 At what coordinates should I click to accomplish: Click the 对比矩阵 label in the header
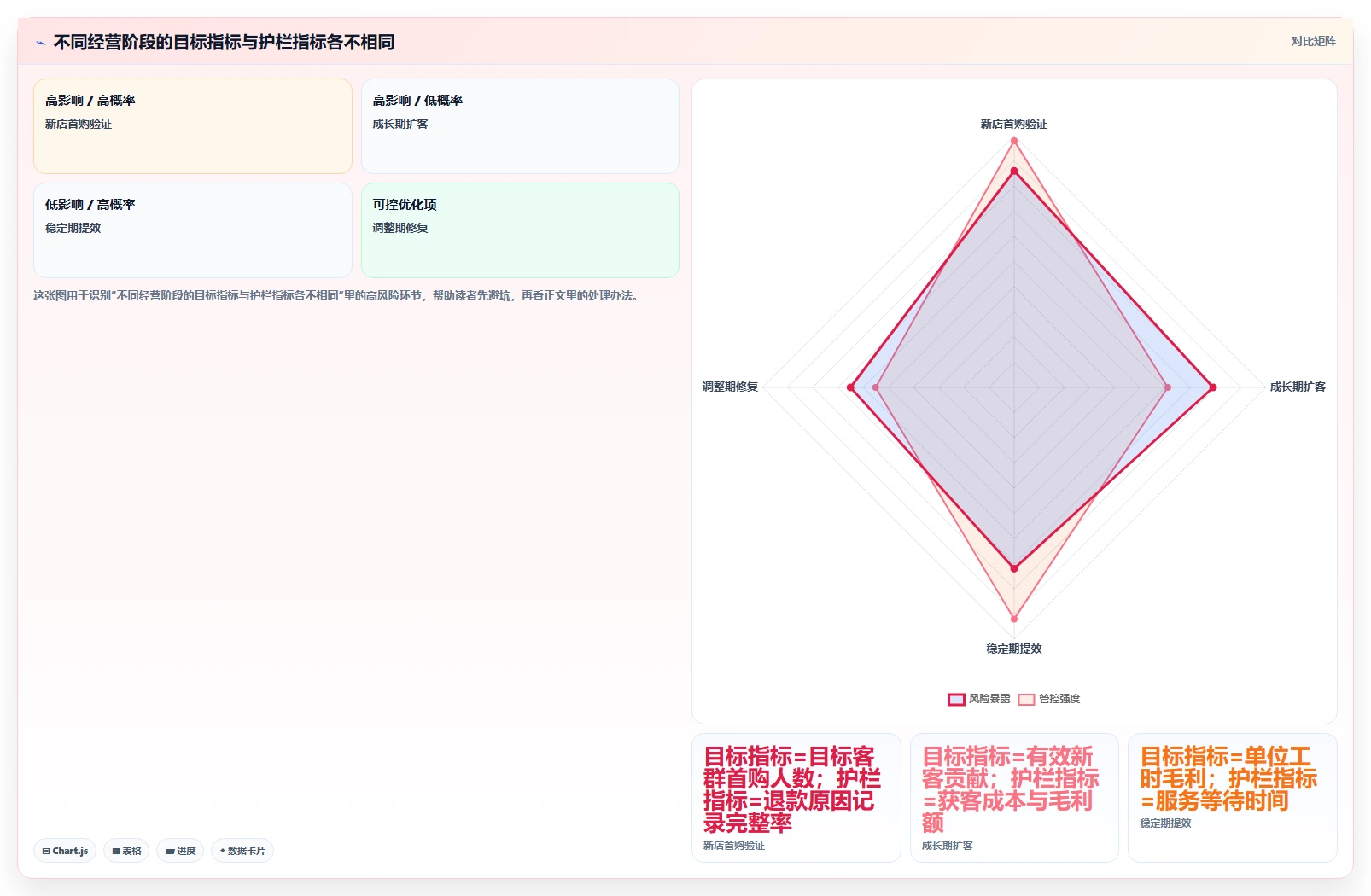(1313, 41)
